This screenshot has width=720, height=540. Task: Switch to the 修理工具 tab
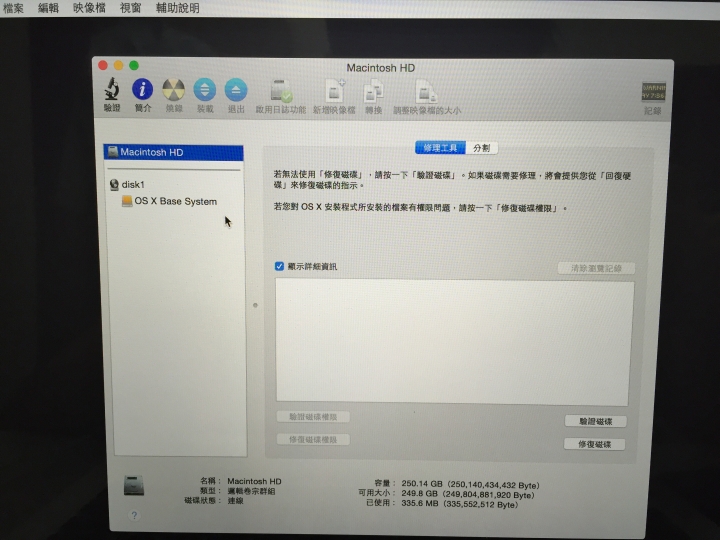(x=440, y=148)
